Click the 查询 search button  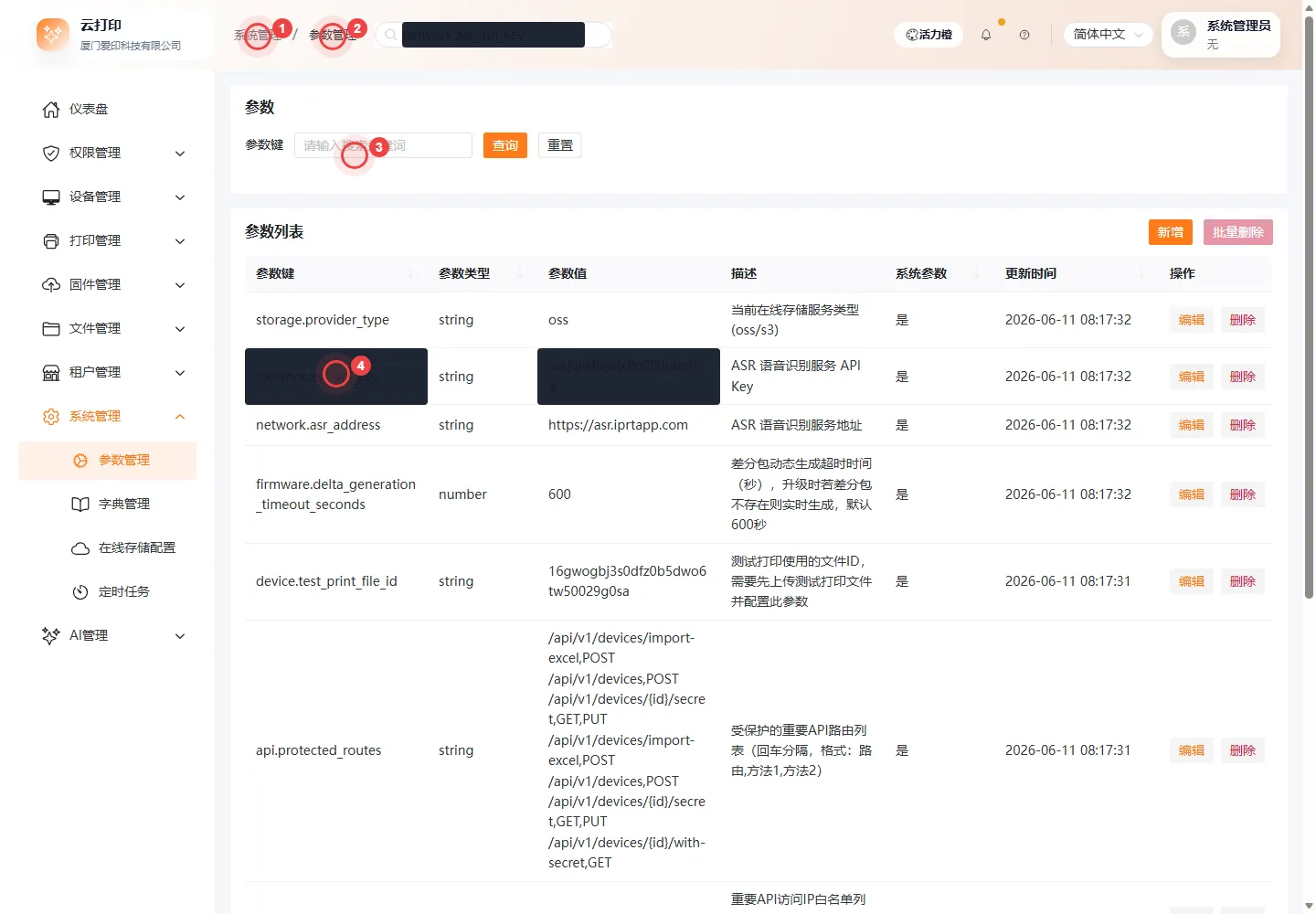505,145
